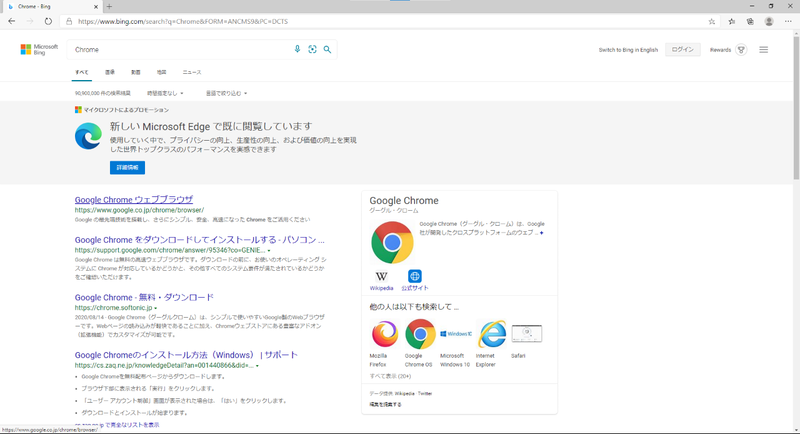Click すべて表示 (20+) to show all
The image size is (800, 434).
tap(390, 376)
